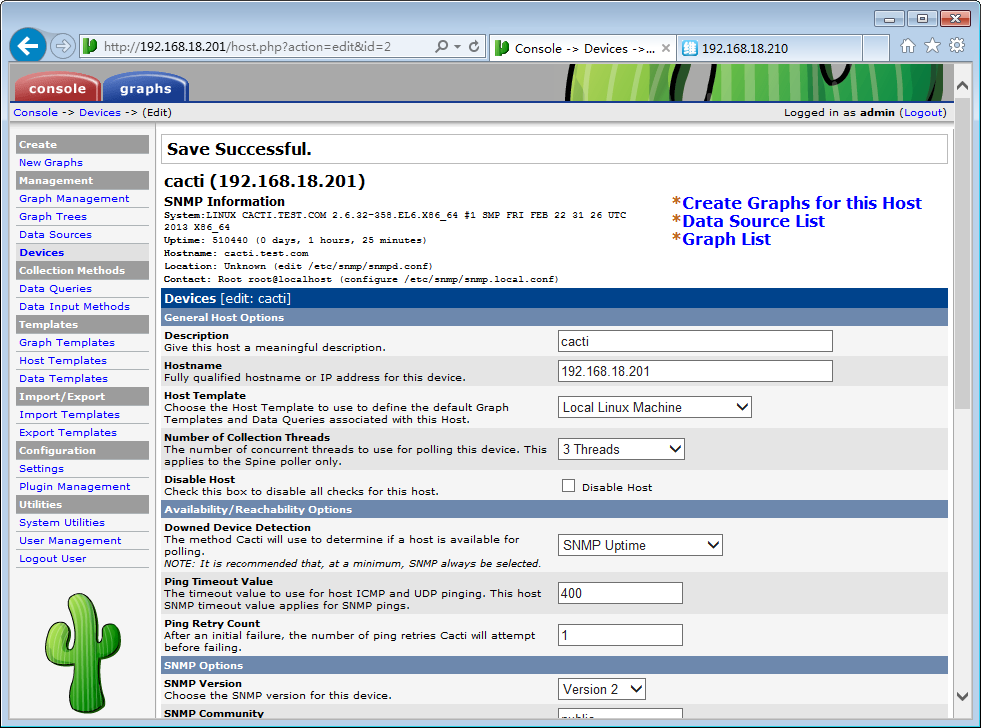981x728 pixels.
Task: Open Export Templates in sidebar
Action: pos(68,433)
